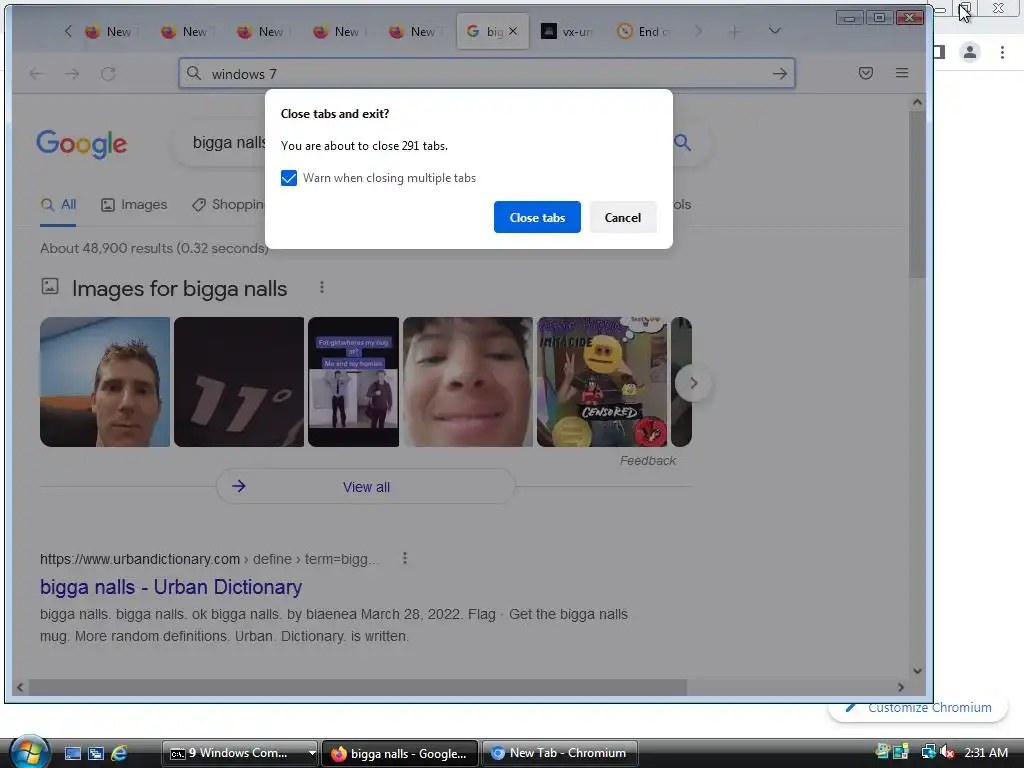
Task: Open a new Firefox tab with plus
Action: coord(734,31)
